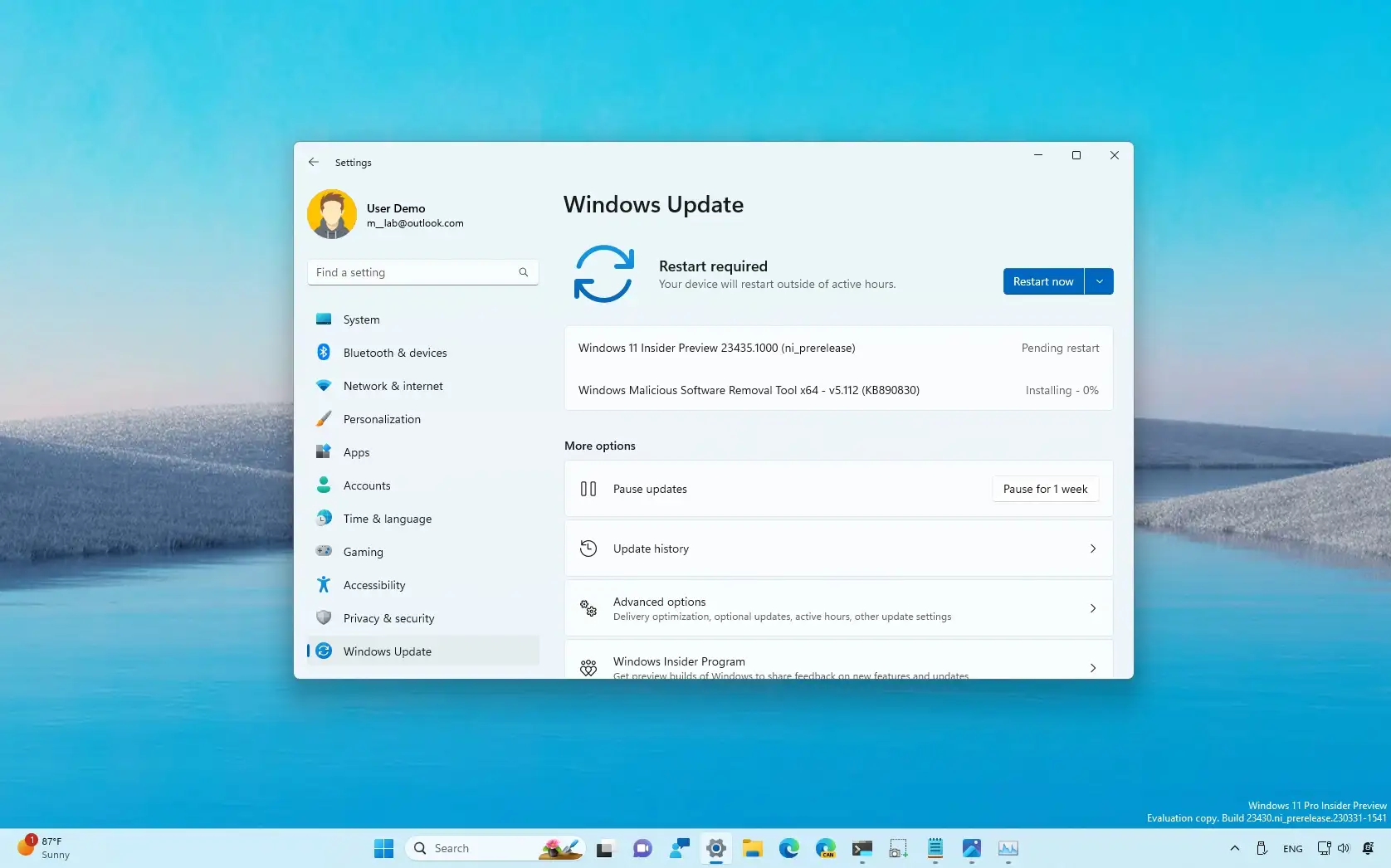Open Time & language settings
The image size is (1391, 868).
click(x=423, y=519)
